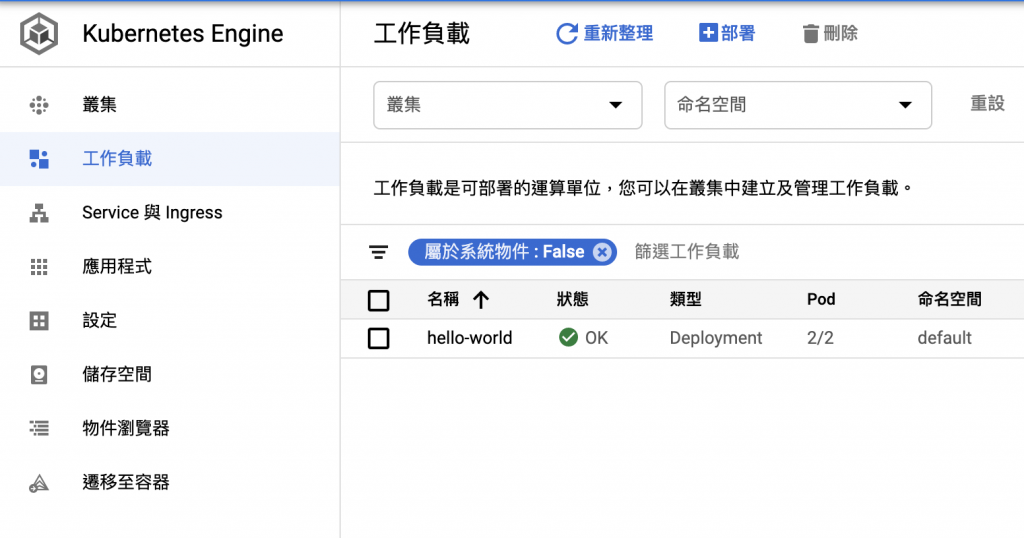This screenshot has width=1024, height=538.
Task: Click the 2/2 Pod count cell
Action: [820, 338]
